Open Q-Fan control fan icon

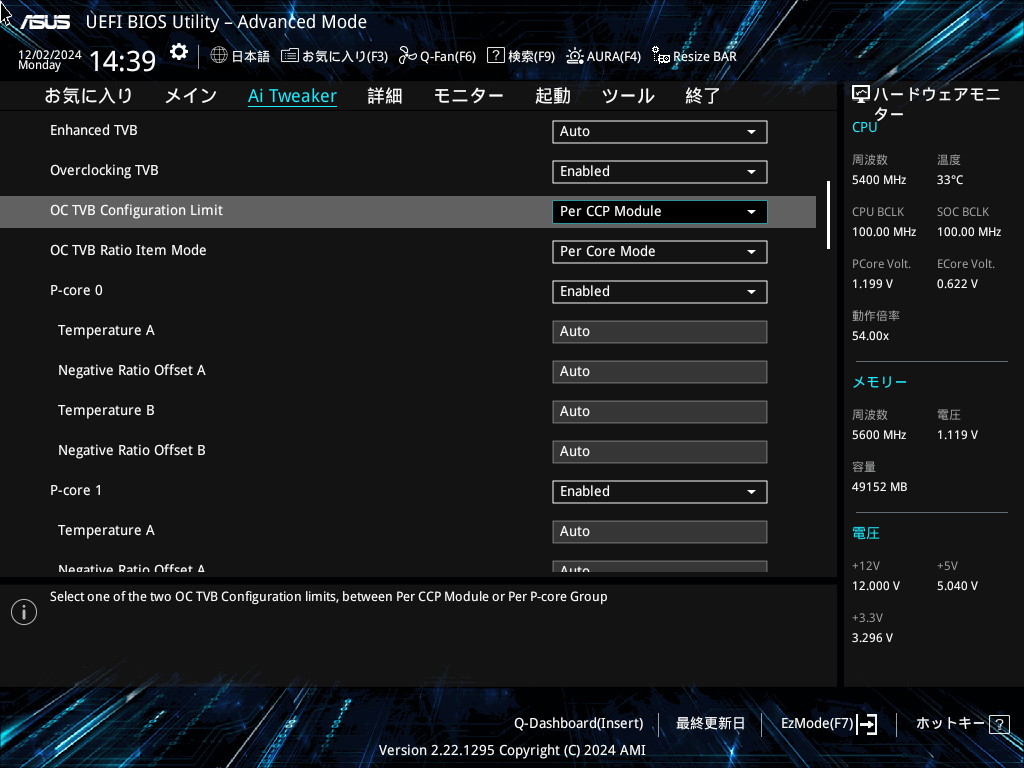408,56
